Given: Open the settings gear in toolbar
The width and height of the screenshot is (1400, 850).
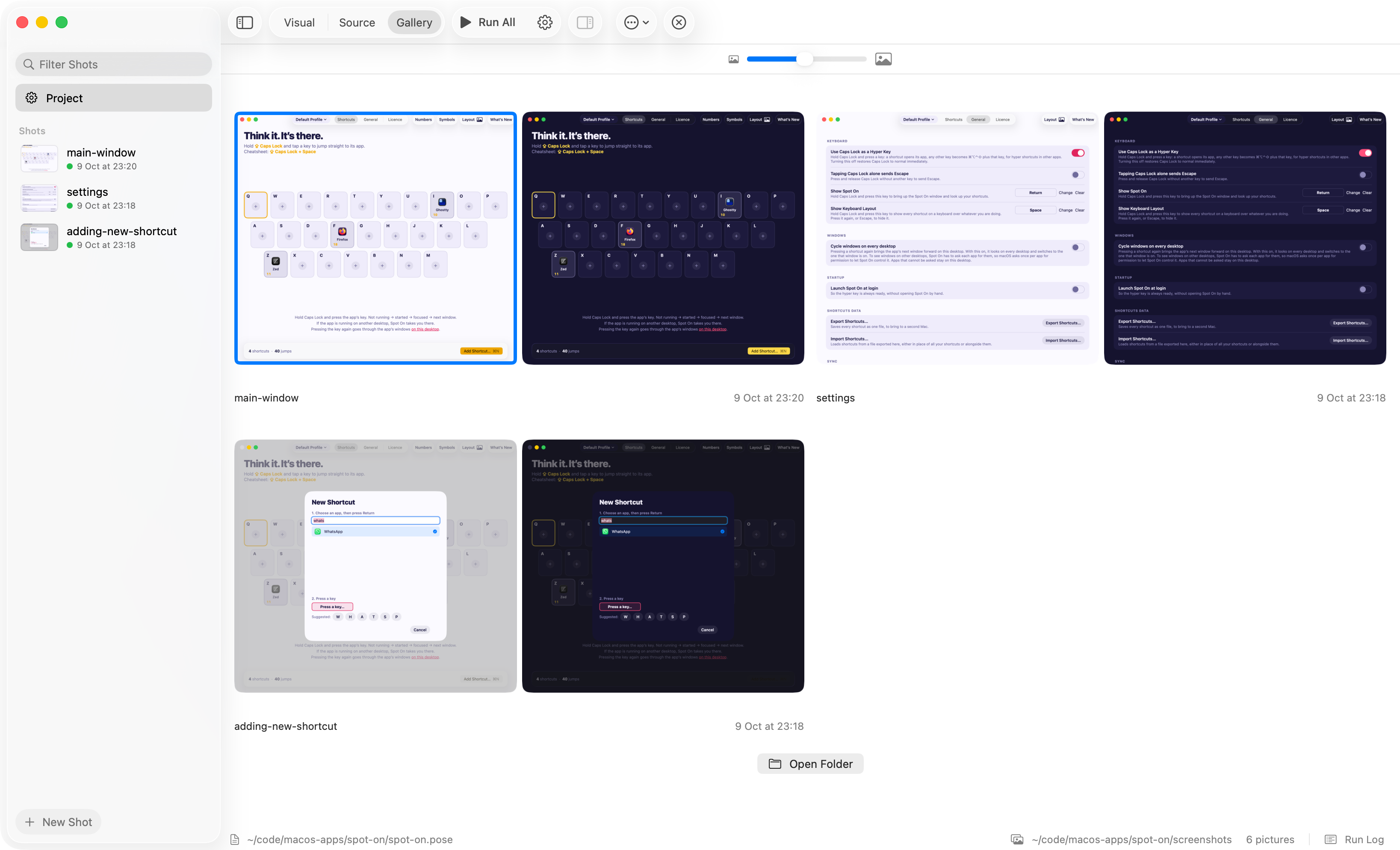Looking at the screenshot, I should point(544,22).
